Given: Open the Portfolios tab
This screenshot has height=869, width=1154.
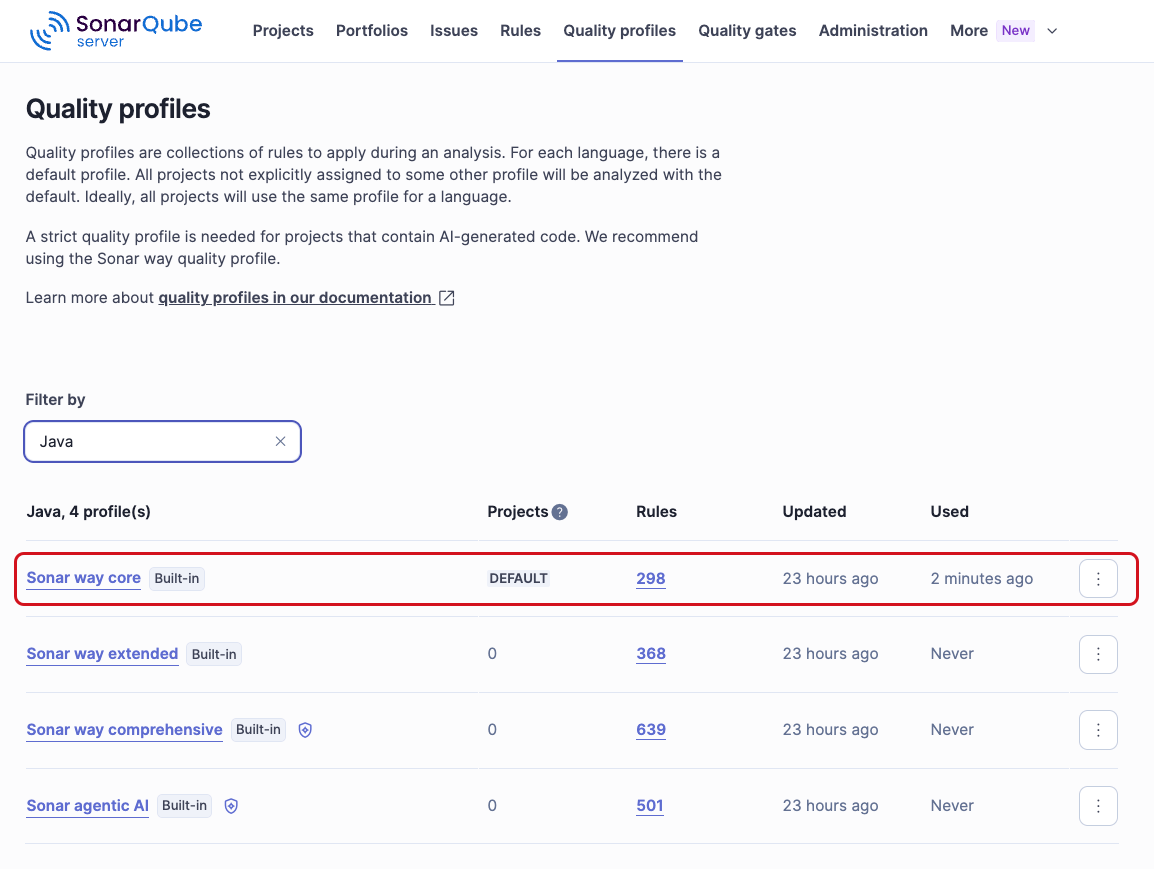Looking at the screenshot, I should 372,31.
